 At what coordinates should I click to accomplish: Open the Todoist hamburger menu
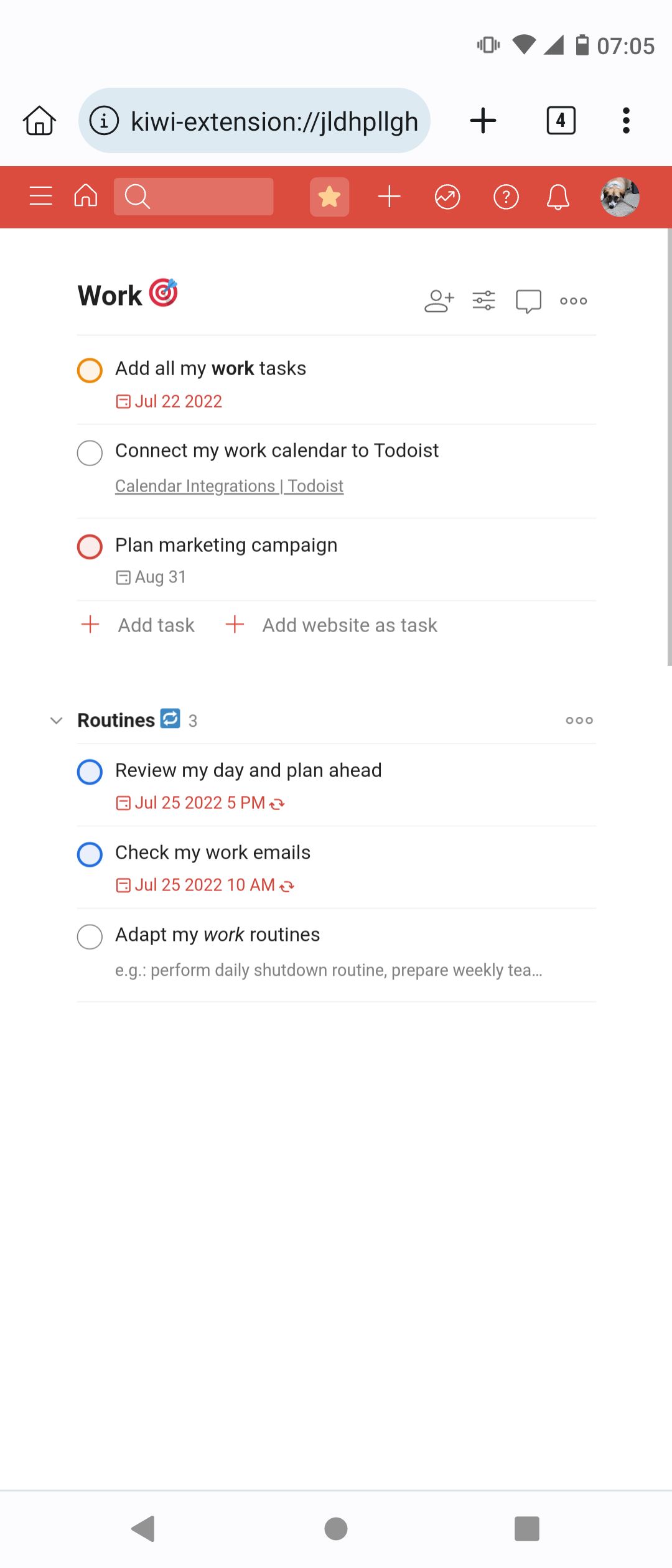[40, 197]
